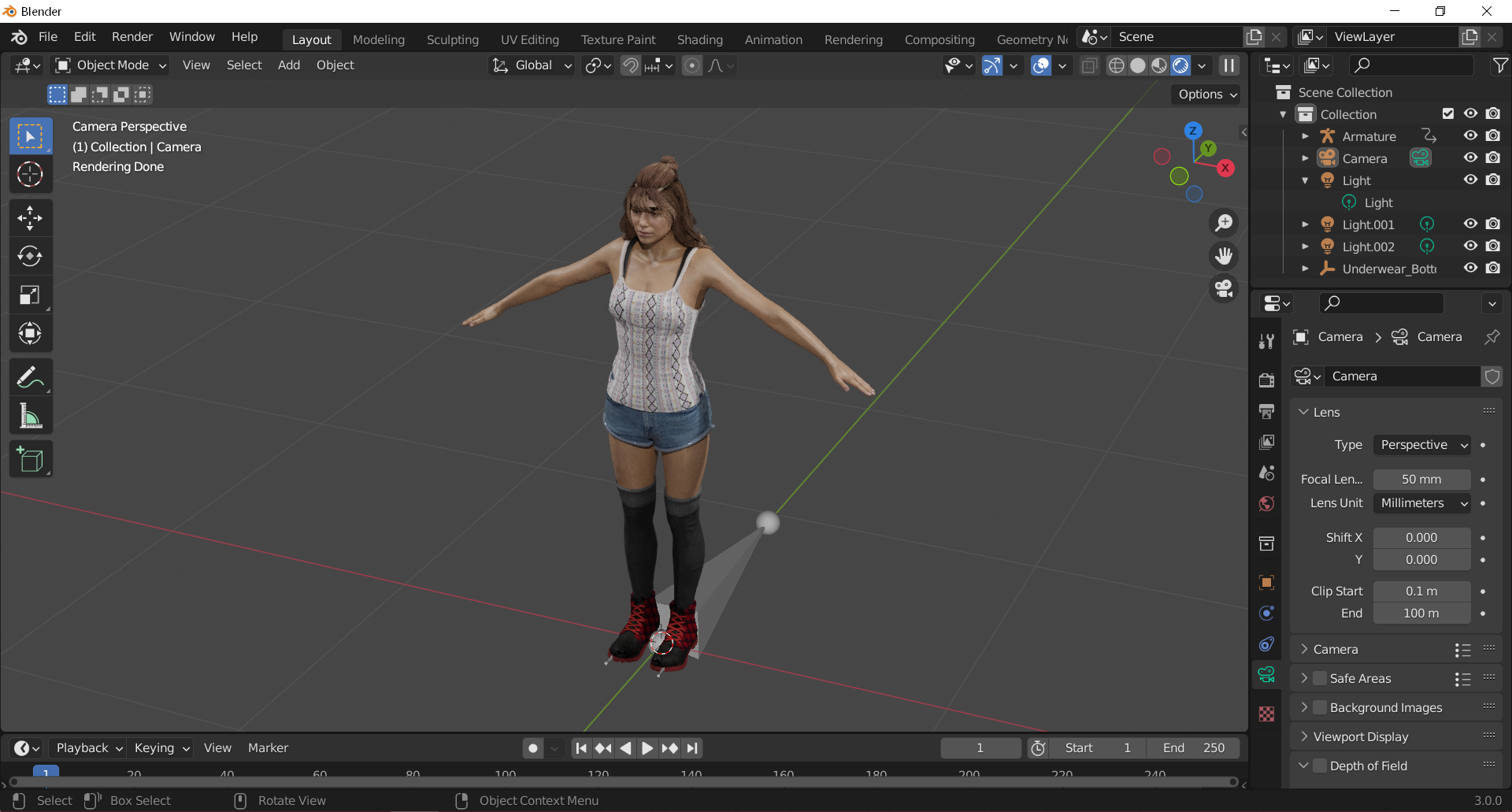Viewport: 1512px width, 812px height.
Task: Open the viewport Add menu
Action: 289,65
